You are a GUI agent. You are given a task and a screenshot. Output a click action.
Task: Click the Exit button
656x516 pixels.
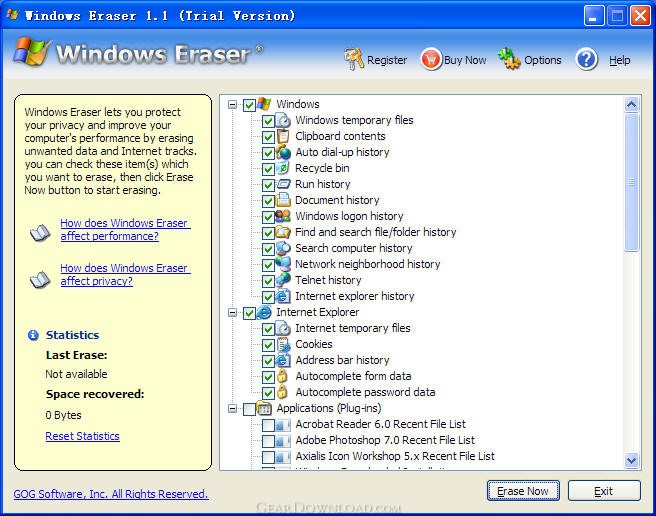[604, 491]
